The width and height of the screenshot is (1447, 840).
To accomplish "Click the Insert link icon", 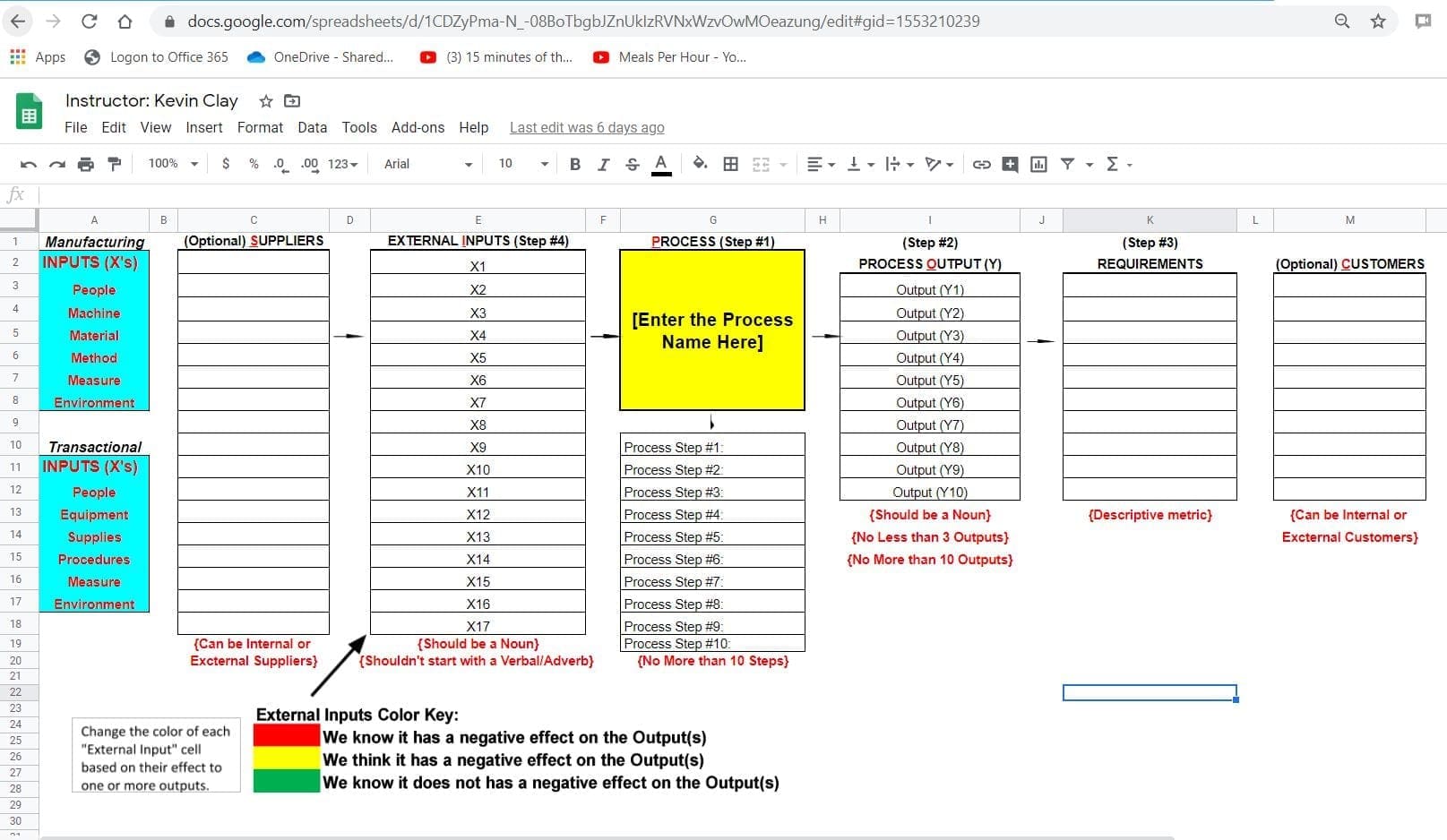I will coord(982,164).
